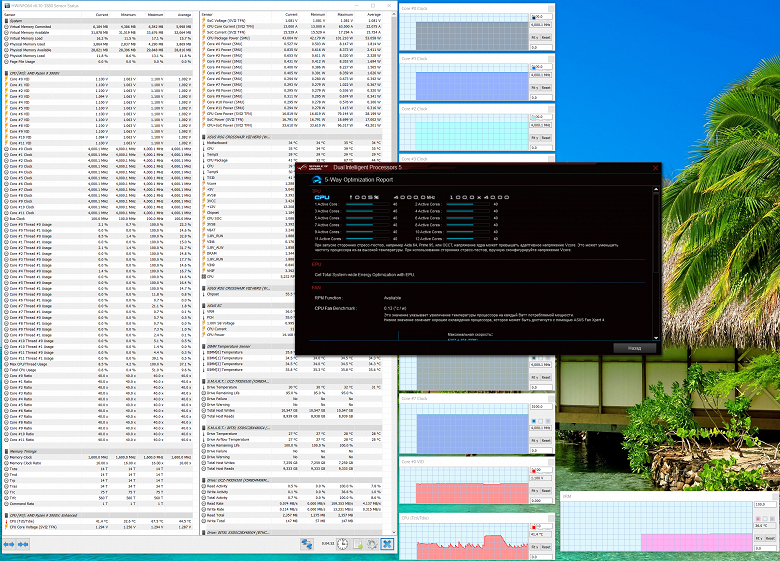Screen dimensions: 780x561
Task: Click Fit y in the Core #1 Clock graph
Action: [x=535, y=89]
